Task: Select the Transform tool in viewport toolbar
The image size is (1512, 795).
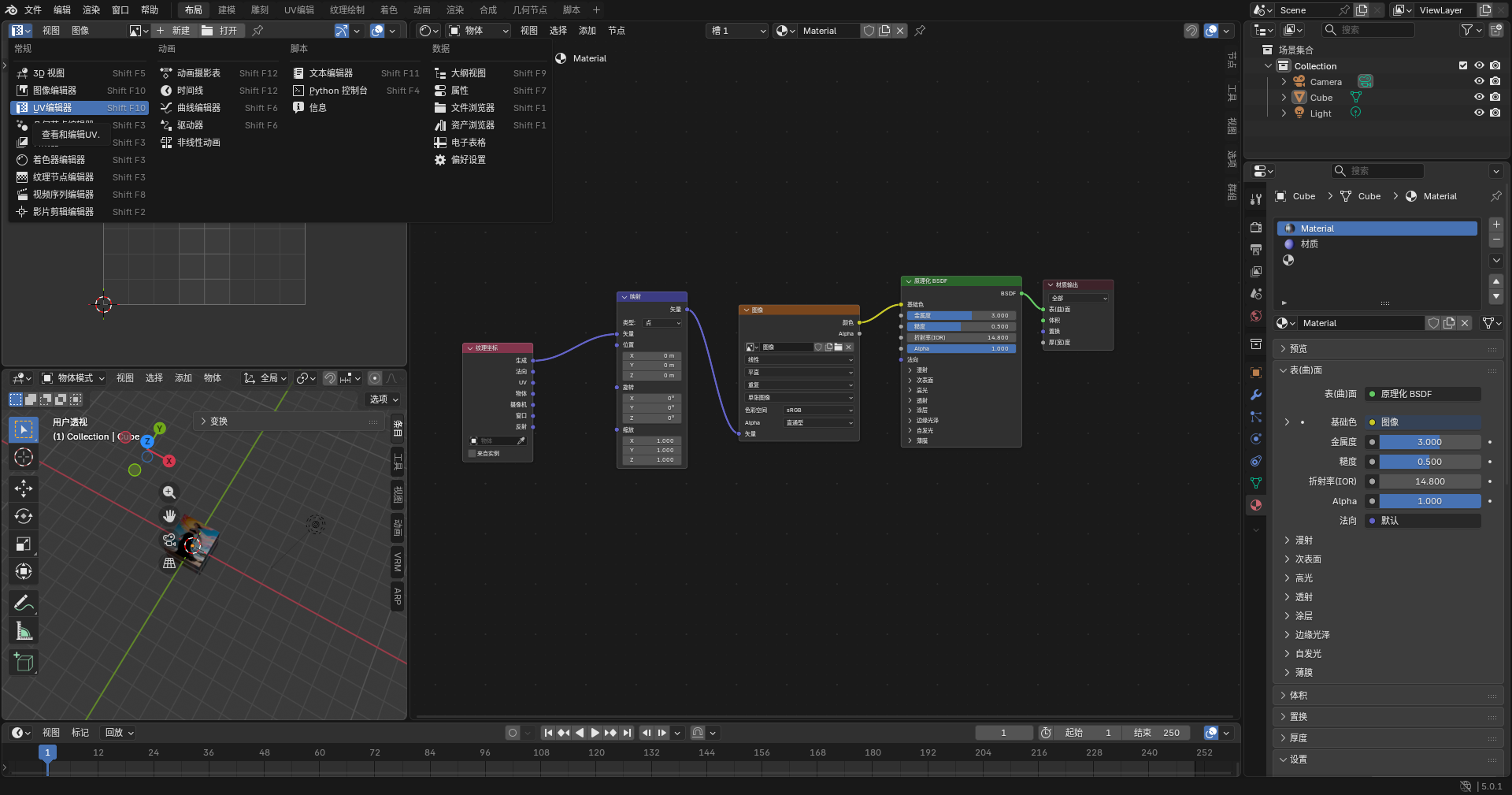Action: [24, 571]
